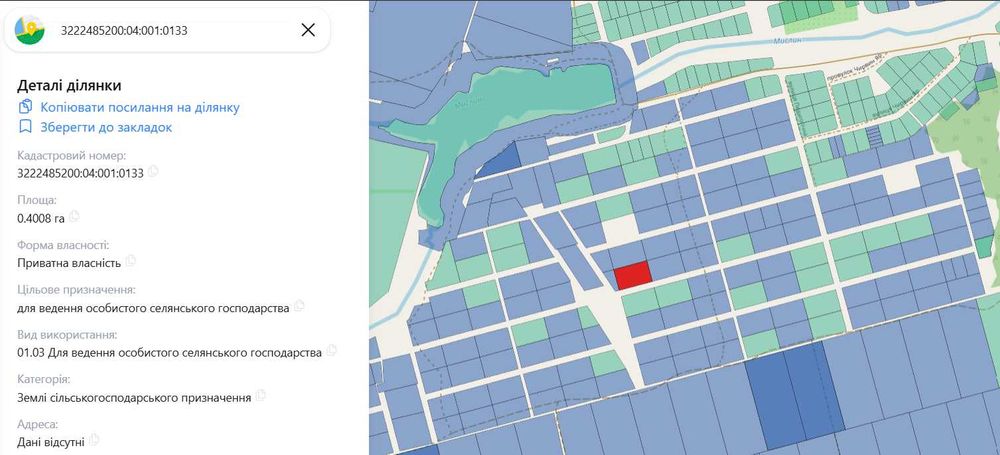
Task: Click the Деталі ділянки heading
Action: (x=70, y=86)
